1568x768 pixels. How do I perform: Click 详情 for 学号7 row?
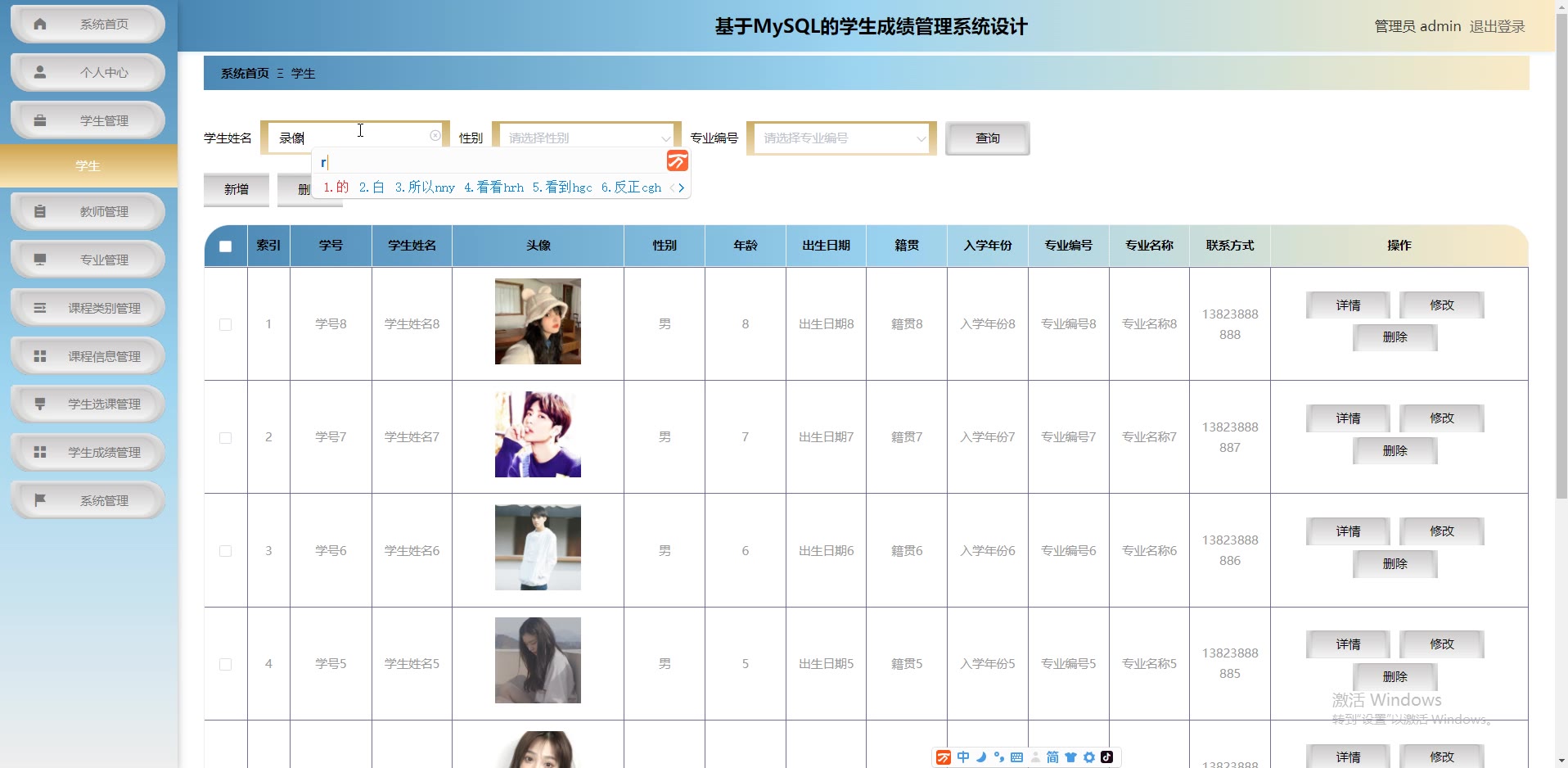(x=1348, y=418)
